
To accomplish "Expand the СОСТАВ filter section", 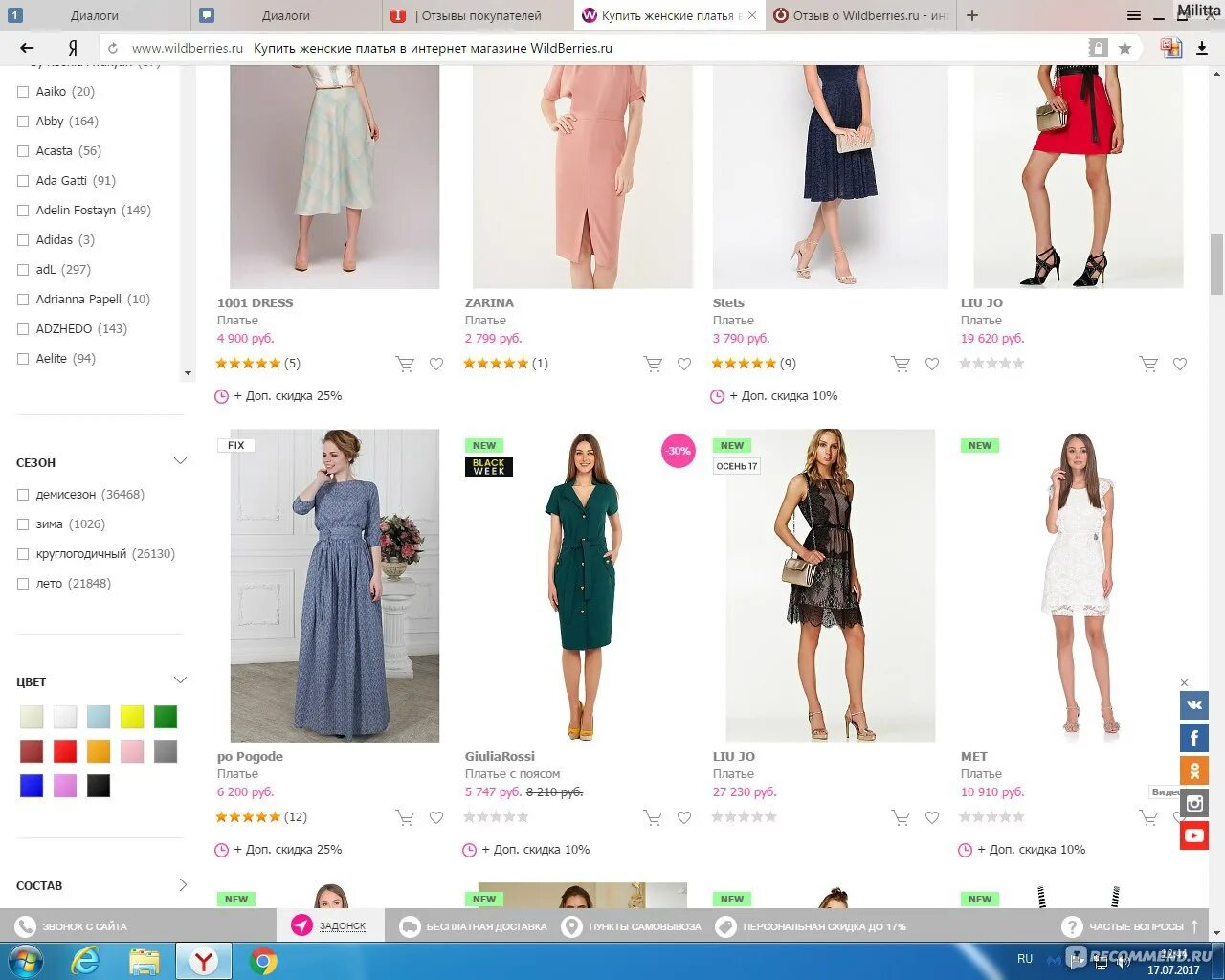I will click(x=183, y=885).
